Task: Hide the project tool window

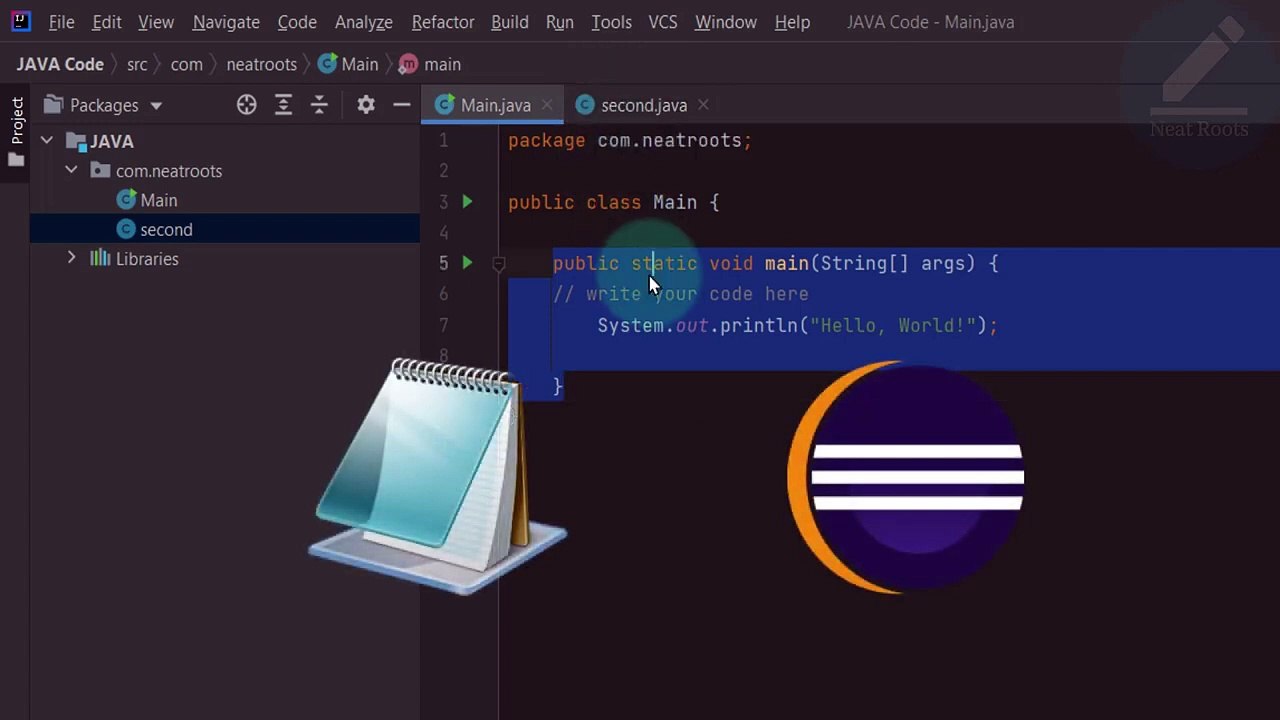Action: click(402, 105)
